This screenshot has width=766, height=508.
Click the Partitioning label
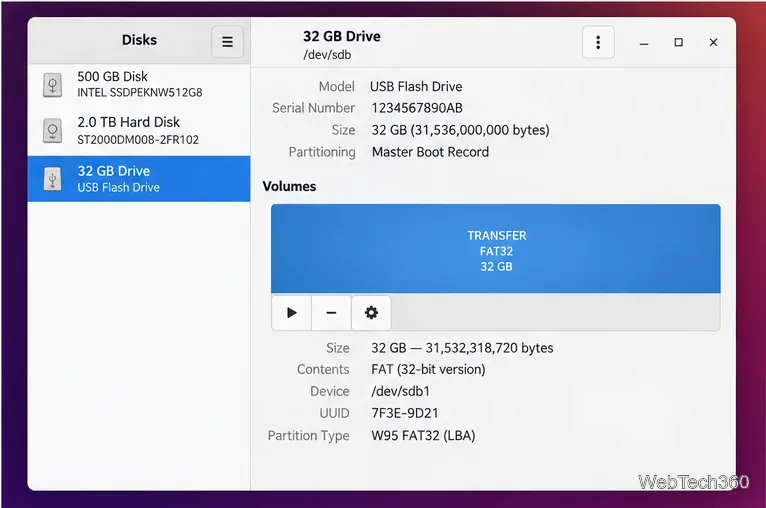coord(322,152)
